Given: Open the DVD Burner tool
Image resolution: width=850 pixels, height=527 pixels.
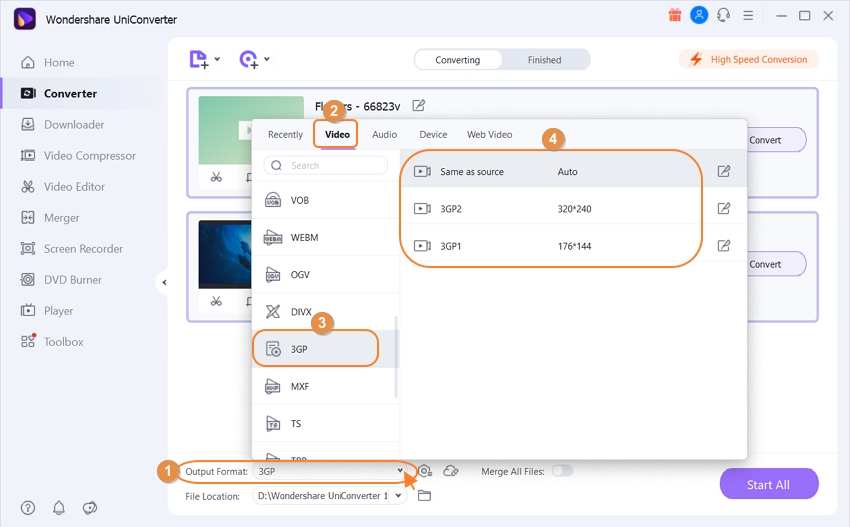Looking at the screenshot, I should (61, 280).
